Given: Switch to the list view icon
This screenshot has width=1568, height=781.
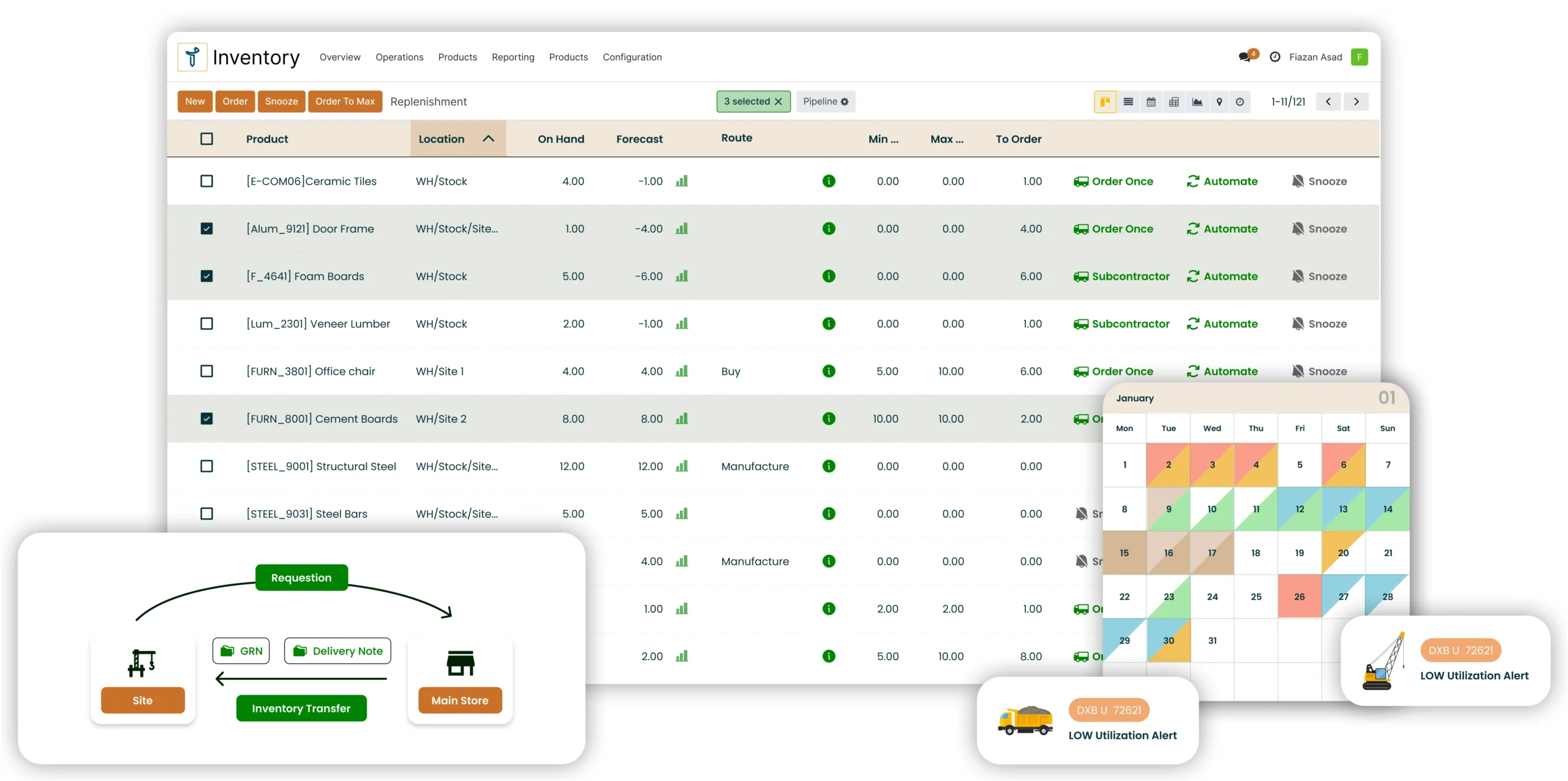Looking at the screenshot, I should pos(1128,102).
